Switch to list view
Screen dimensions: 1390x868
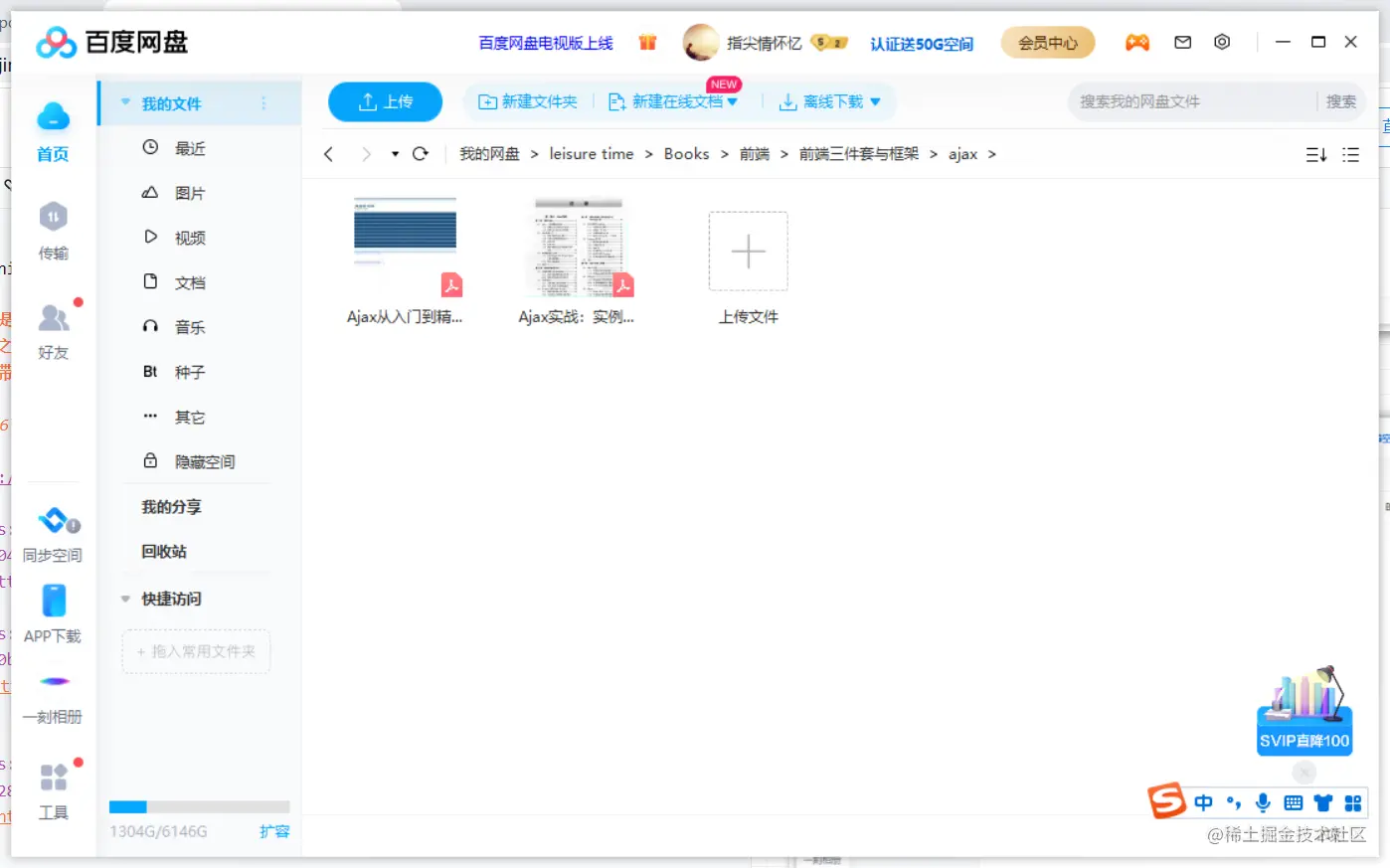coord(1350,154)
